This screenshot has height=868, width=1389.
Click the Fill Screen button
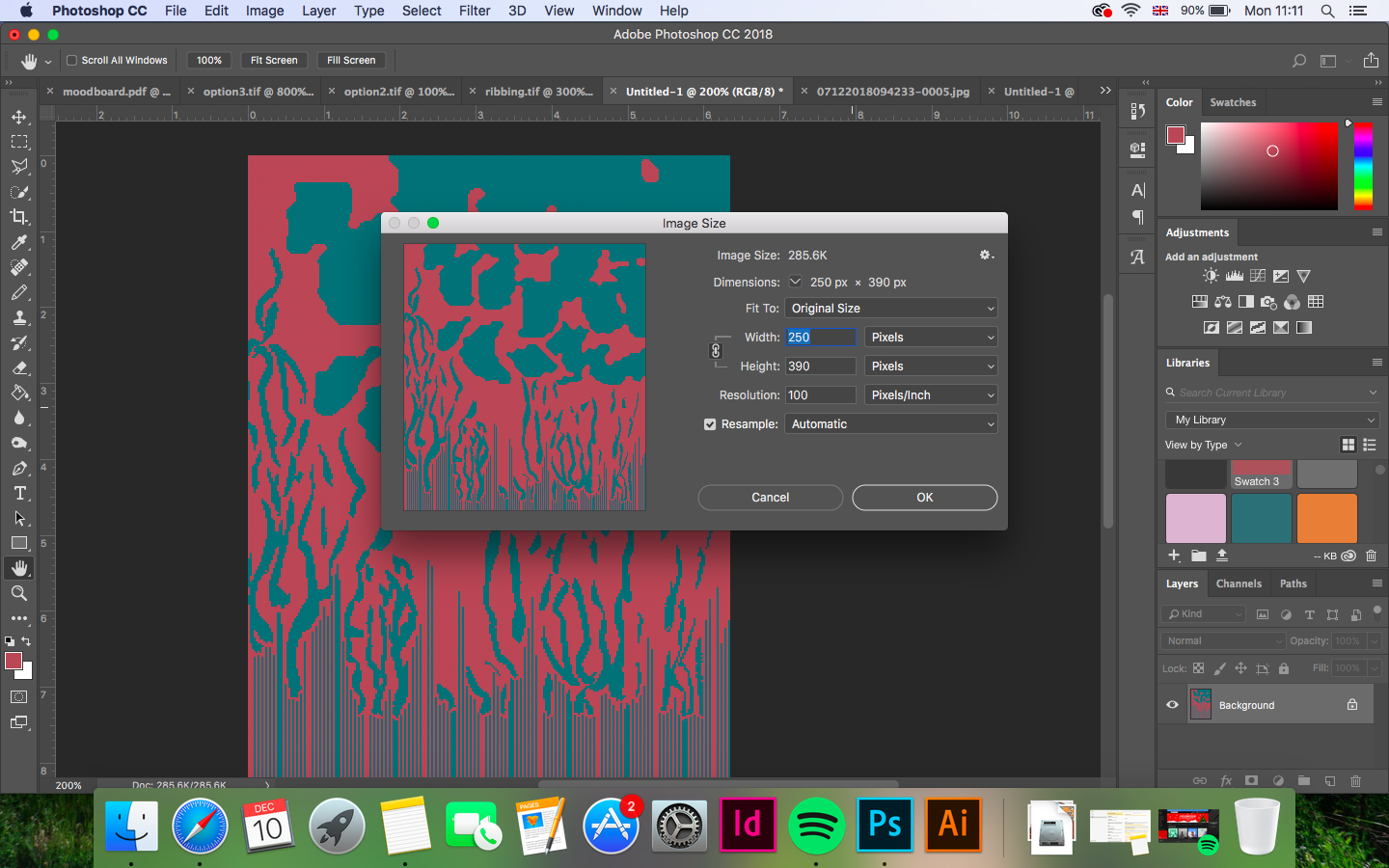click(351, 60)
